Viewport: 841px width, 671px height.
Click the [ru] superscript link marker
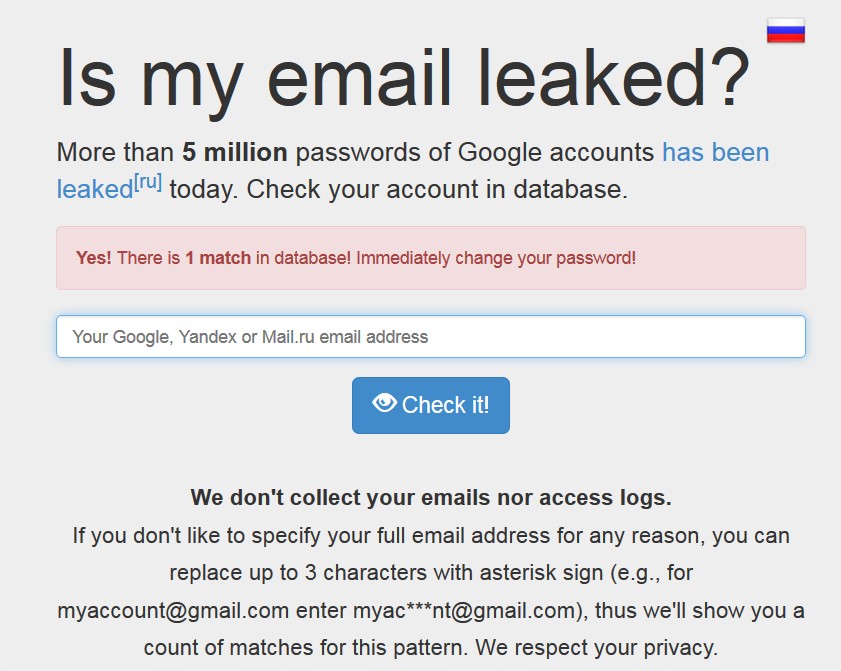point(147,183)
